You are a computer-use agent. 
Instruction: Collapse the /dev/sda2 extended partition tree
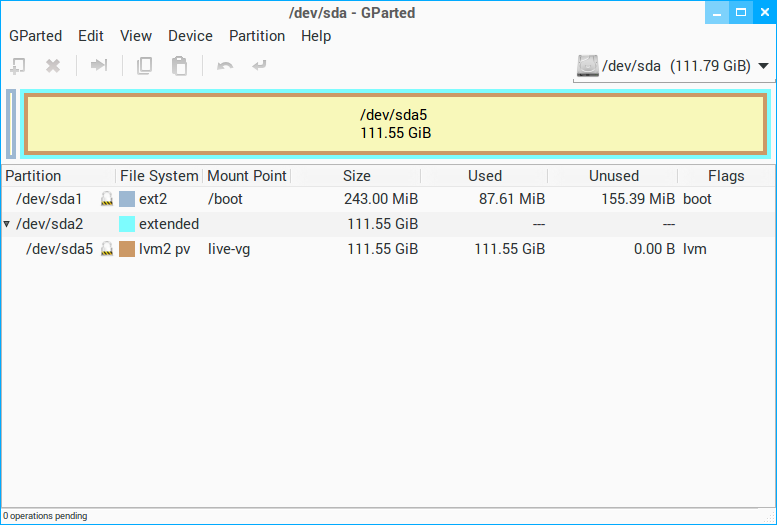(x=8, y=224)
